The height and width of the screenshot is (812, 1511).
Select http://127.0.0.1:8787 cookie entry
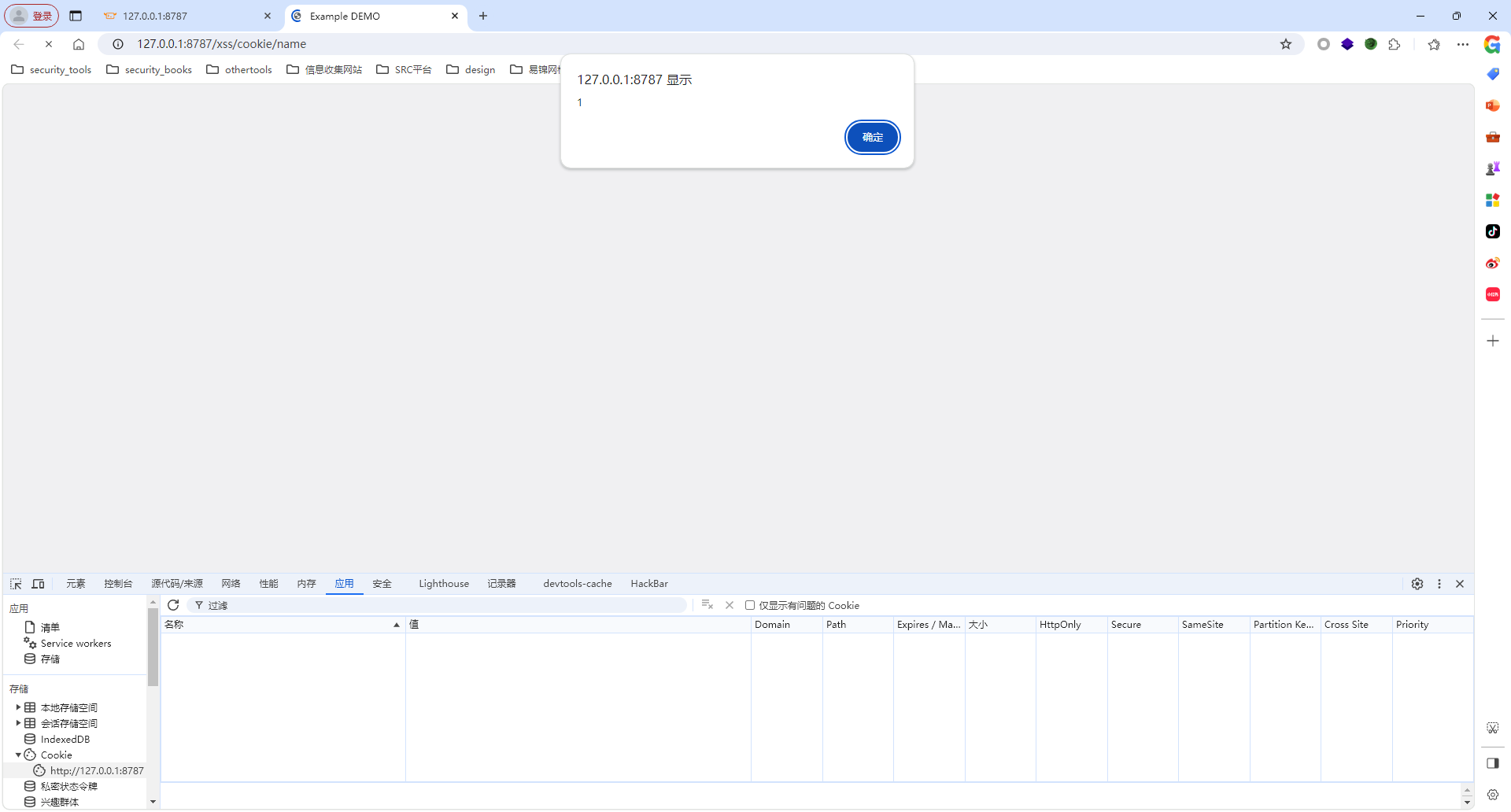pos(96,770)
